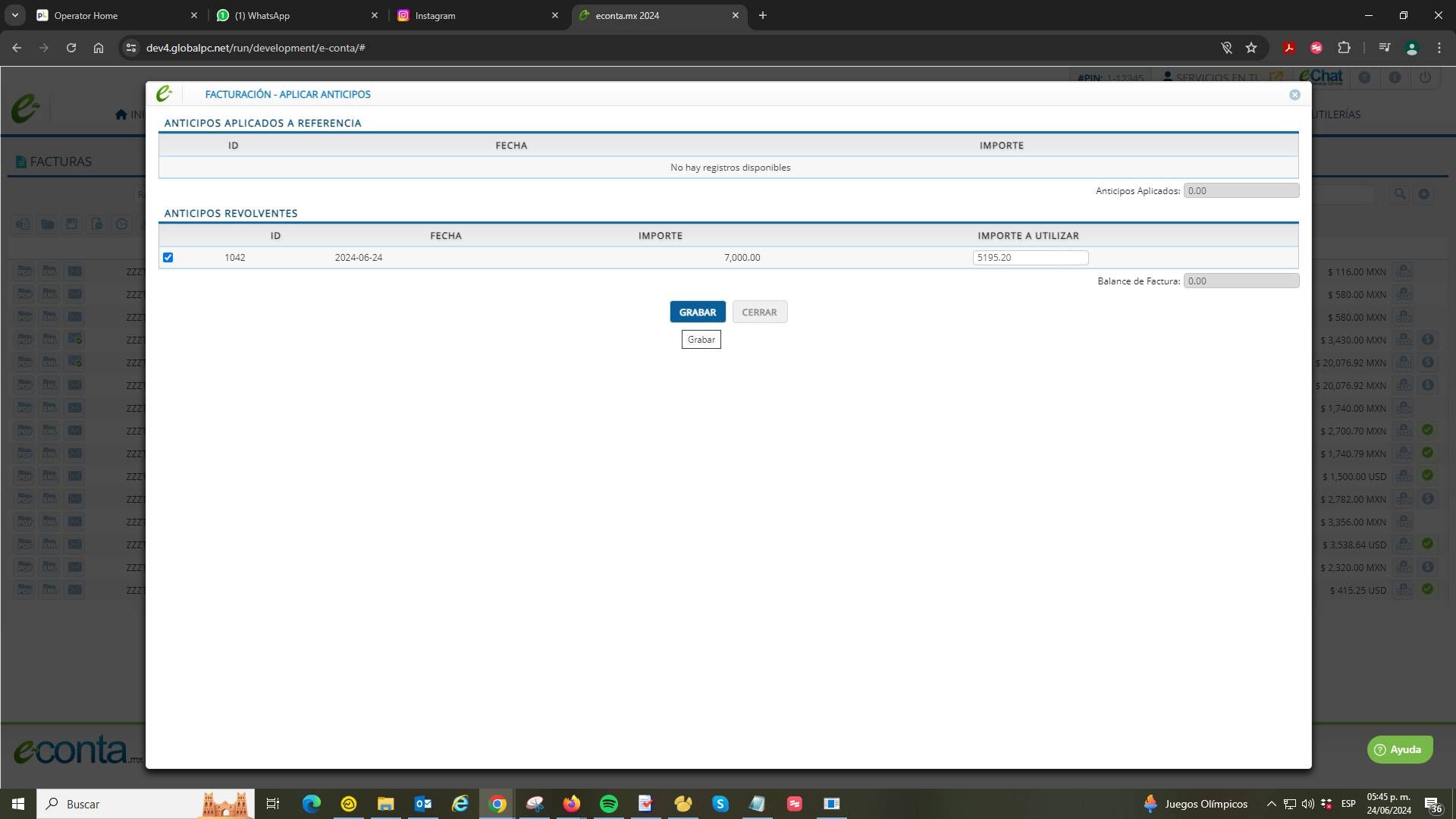Bookmark this page with the star icon
The height and width of the screenshot is (819, 1456).
tap(1251, 48)
